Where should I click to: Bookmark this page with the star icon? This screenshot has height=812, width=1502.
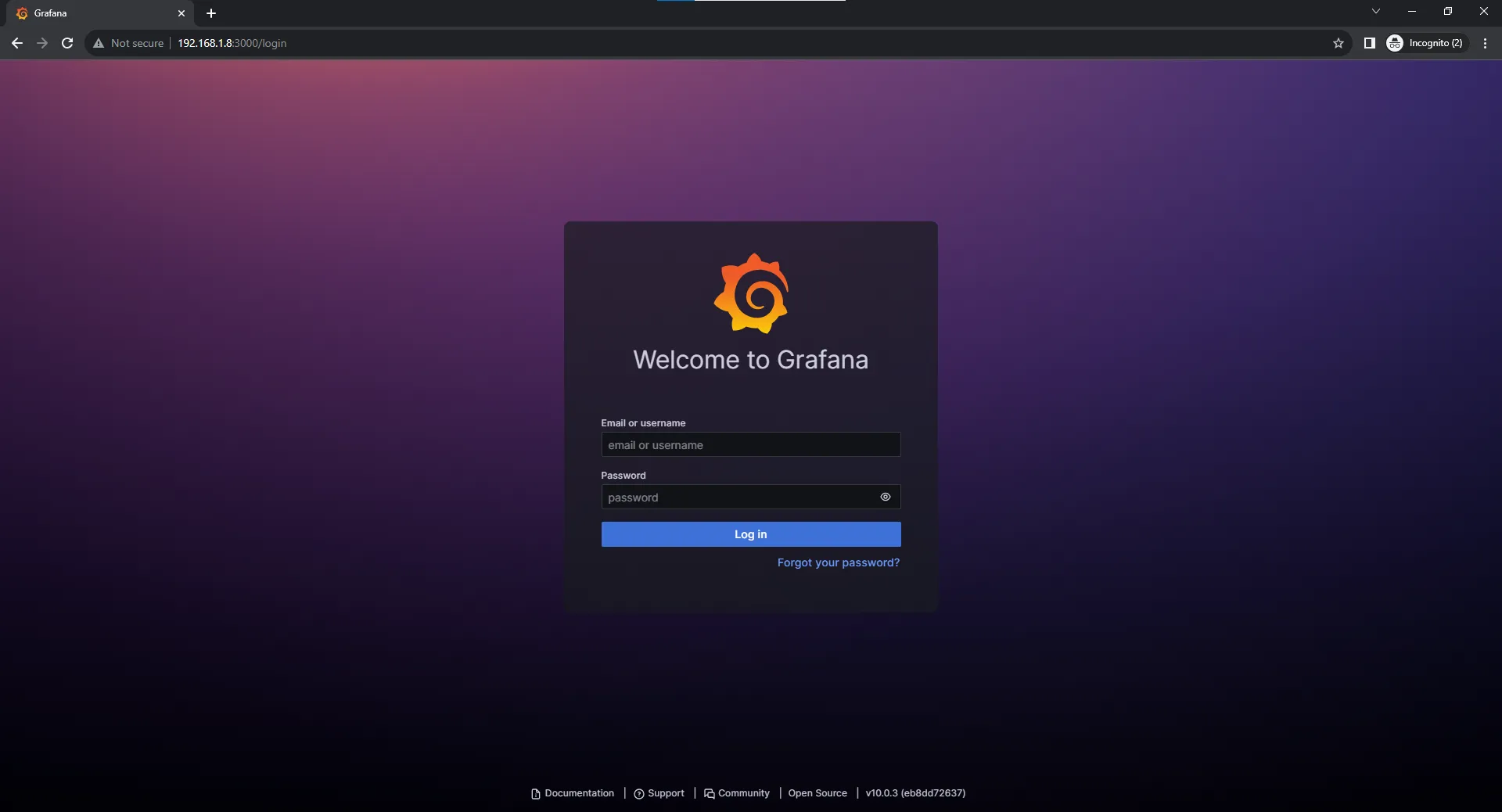(1339, 43)
